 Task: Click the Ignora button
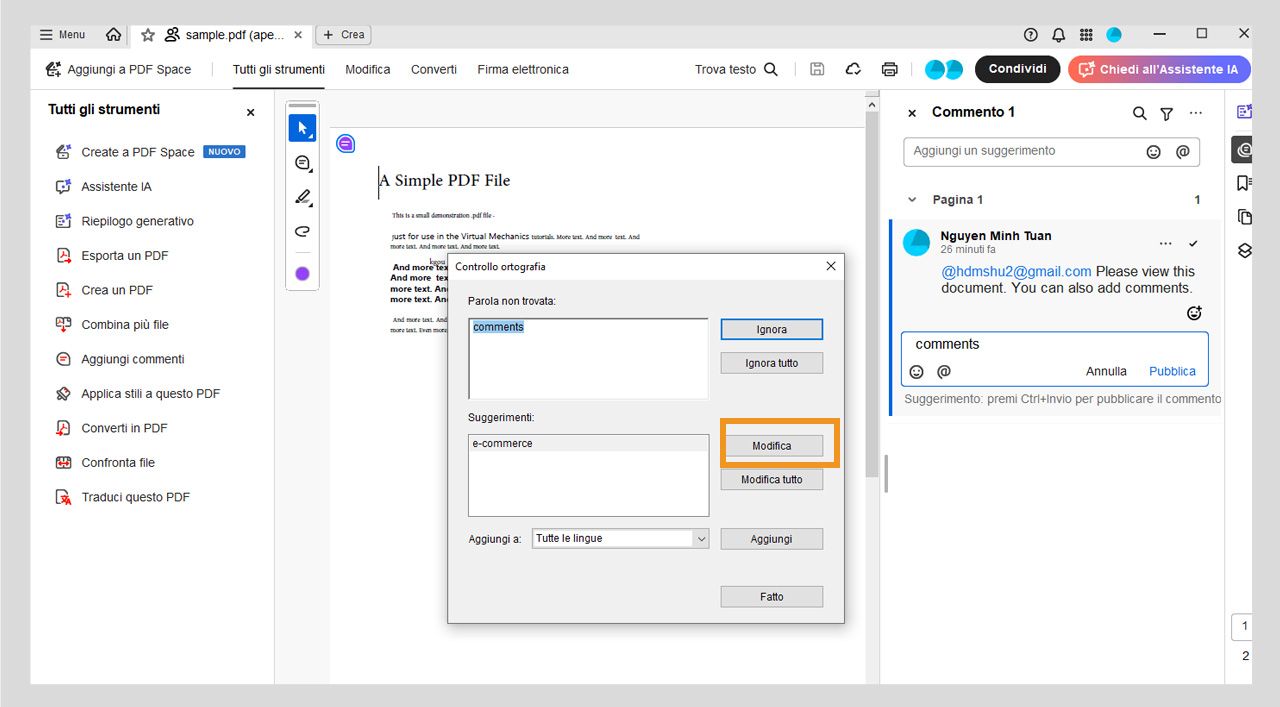(x=772, y=329)
